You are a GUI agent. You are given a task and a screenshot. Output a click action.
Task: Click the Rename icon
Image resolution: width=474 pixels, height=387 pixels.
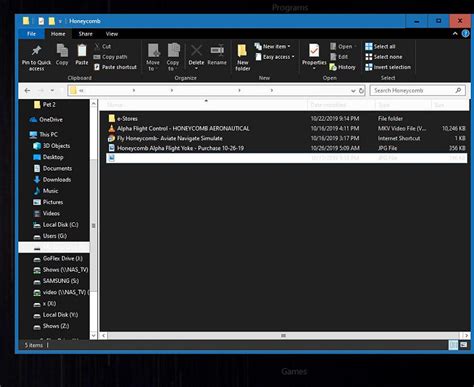217,50
